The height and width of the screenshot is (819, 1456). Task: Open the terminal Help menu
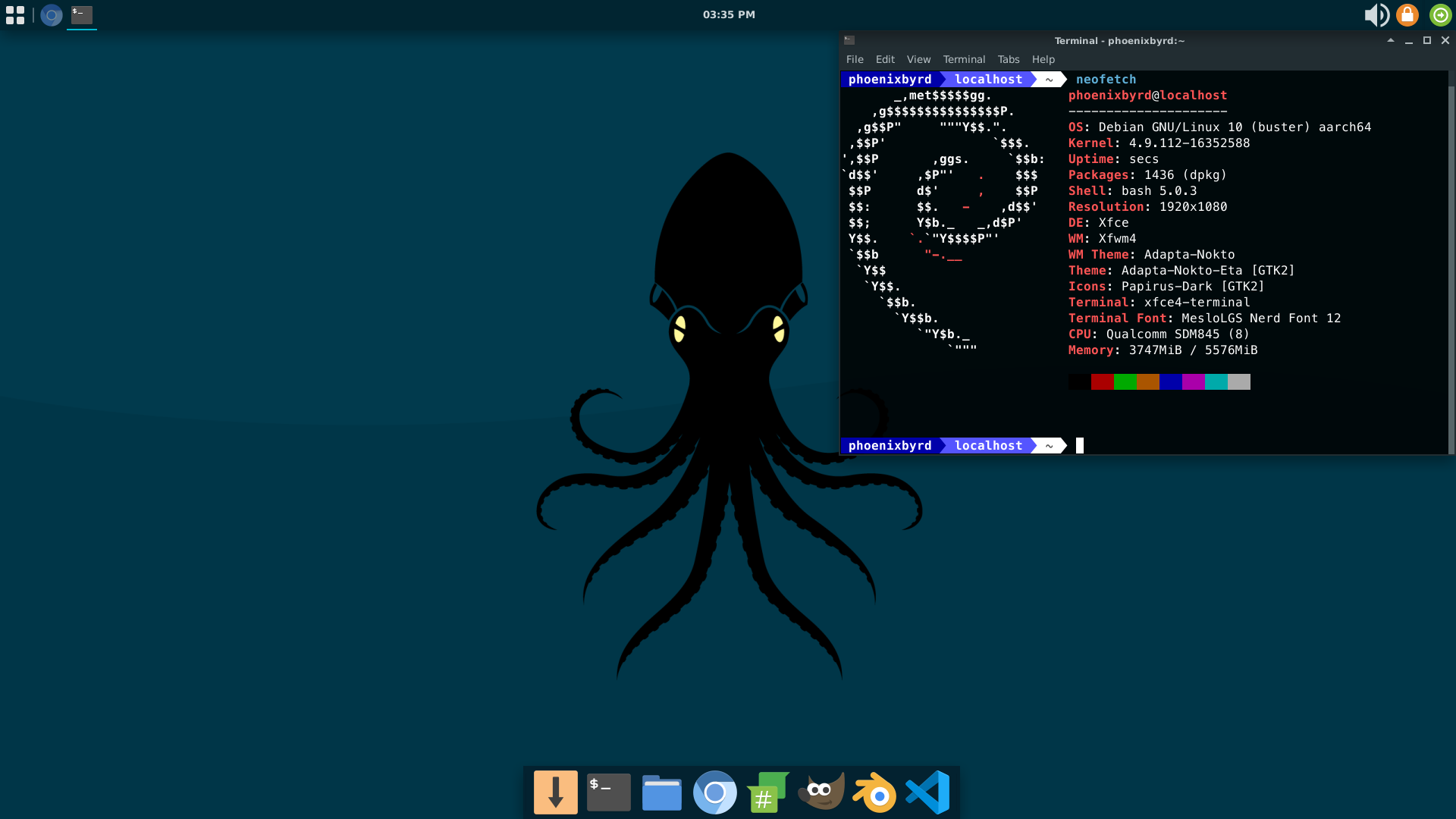(x=1043, y=59)
